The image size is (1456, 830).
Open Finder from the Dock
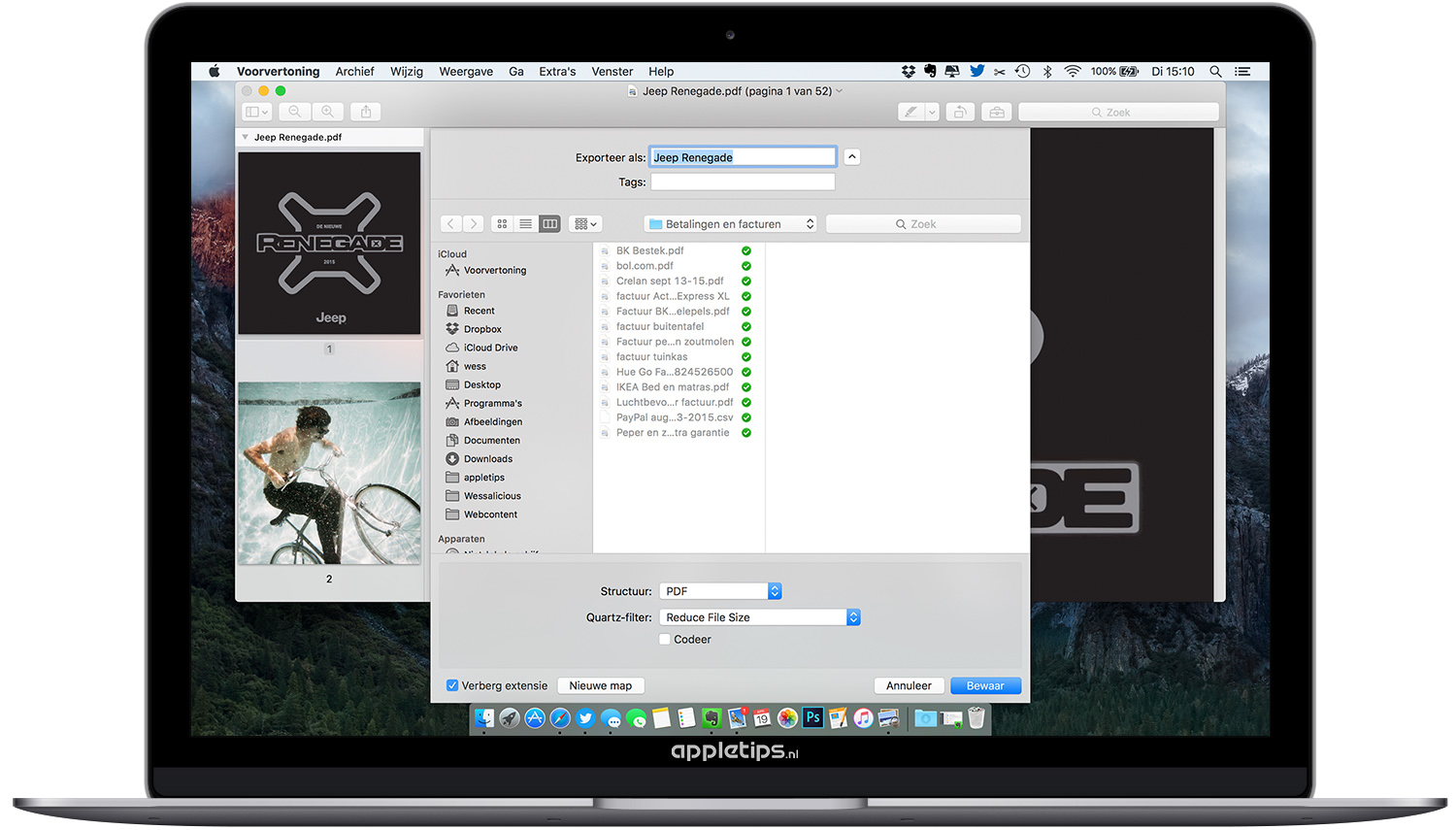(x=484, y=718)
